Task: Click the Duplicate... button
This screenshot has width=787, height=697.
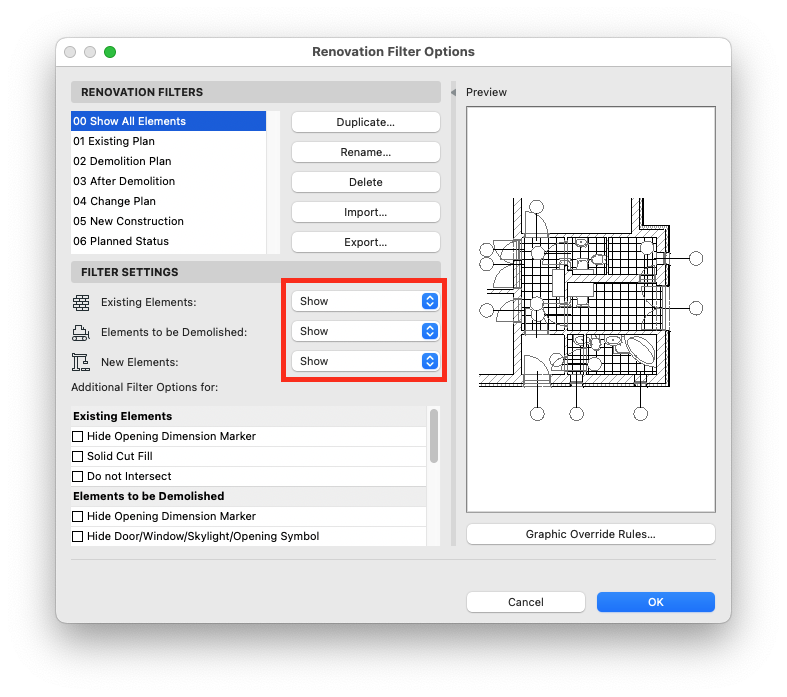Action: [x=365, y=122]
